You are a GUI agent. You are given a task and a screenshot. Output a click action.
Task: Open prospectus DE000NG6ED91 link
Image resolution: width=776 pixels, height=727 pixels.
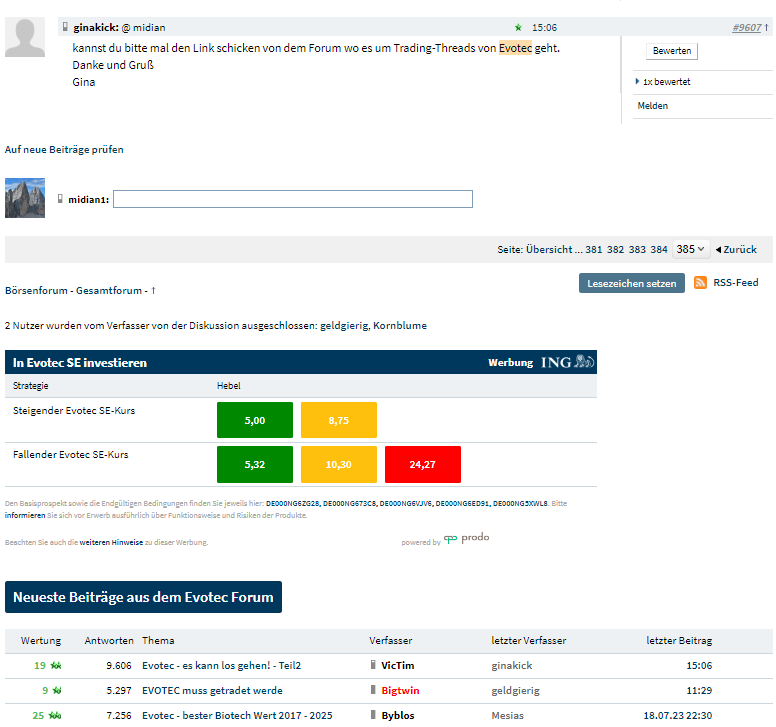[x=462, y=503]
